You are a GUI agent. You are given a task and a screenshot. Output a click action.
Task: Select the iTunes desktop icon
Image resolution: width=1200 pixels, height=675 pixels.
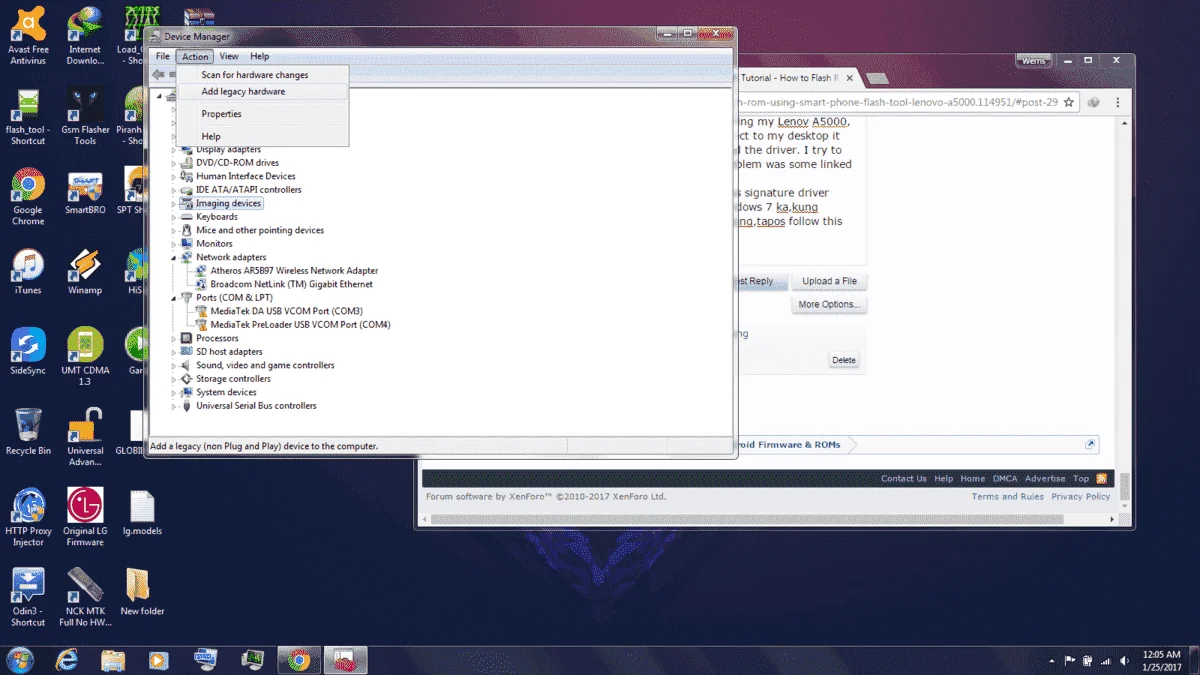pyautogui.click(x=28, y=271)
